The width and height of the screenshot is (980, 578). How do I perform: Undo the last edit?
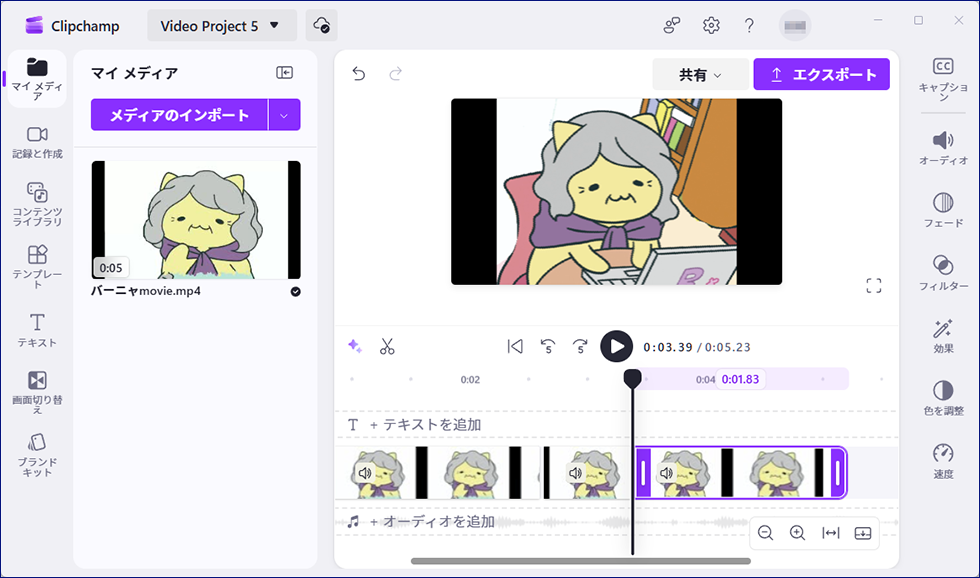coord(359,74)
